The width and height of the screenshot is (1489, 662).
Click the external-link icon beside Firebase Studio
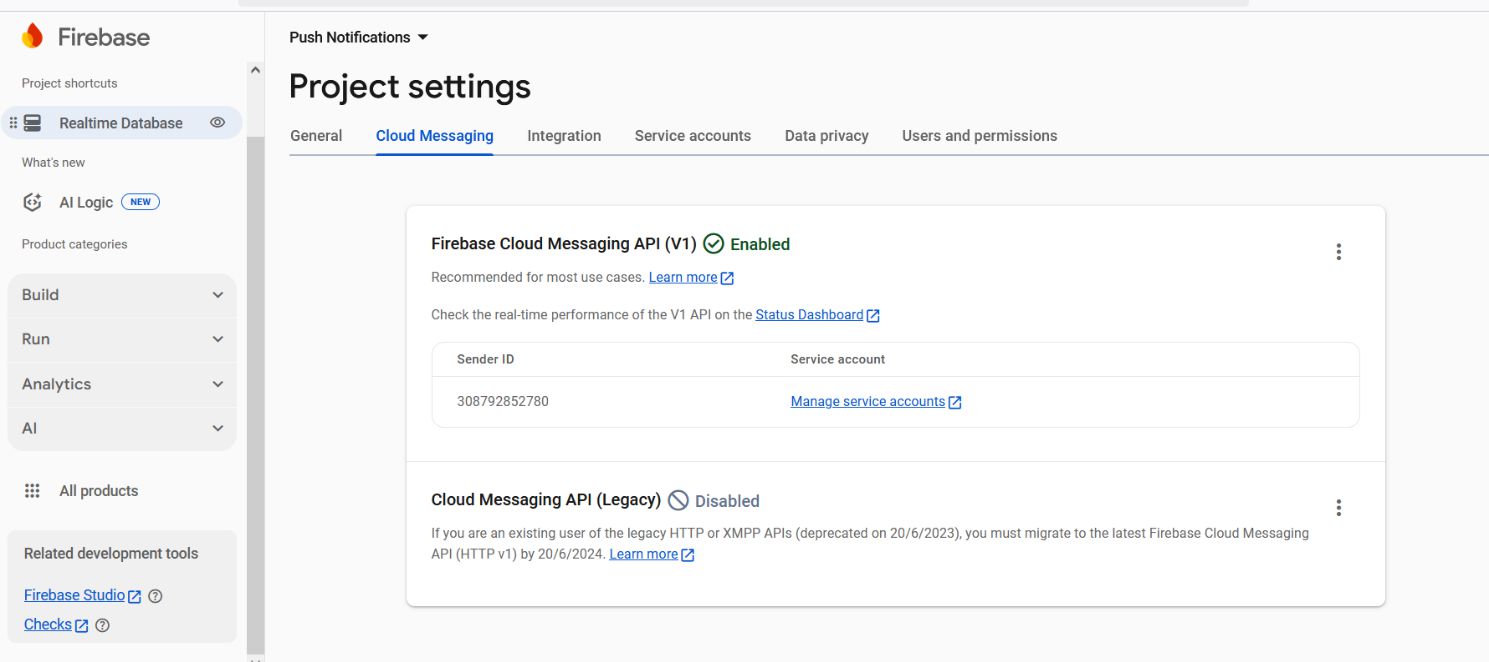135,596
